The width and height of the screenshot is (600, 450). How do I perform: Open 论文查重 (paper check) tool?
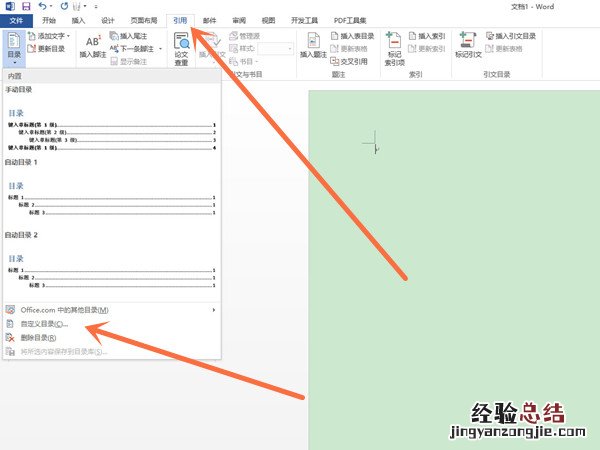pyautogui.click(x=182, y=49)
